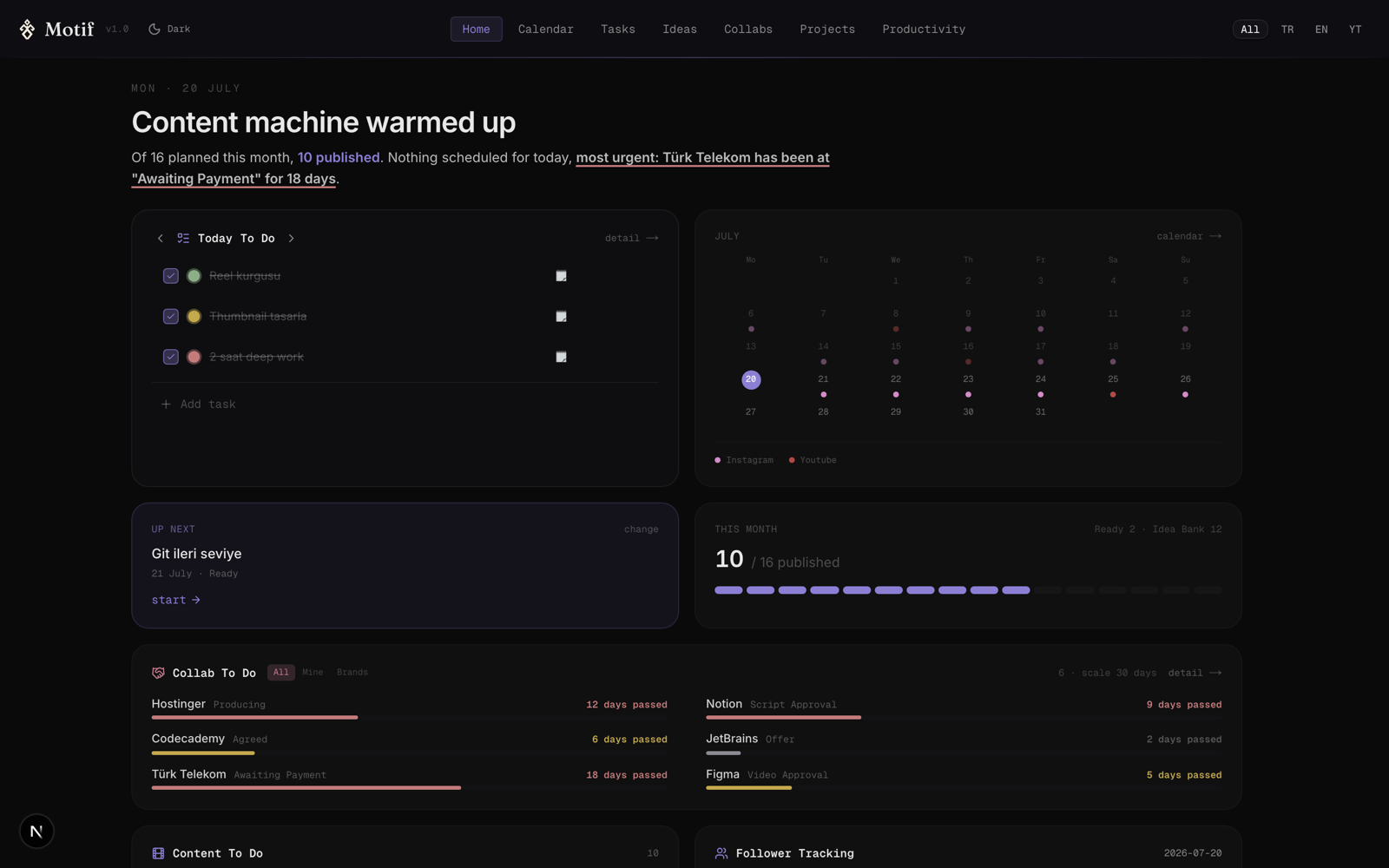Open the Hostinger collab row
The height and width of the screenshot is (868, 1389).
click(x=410, y=708)
